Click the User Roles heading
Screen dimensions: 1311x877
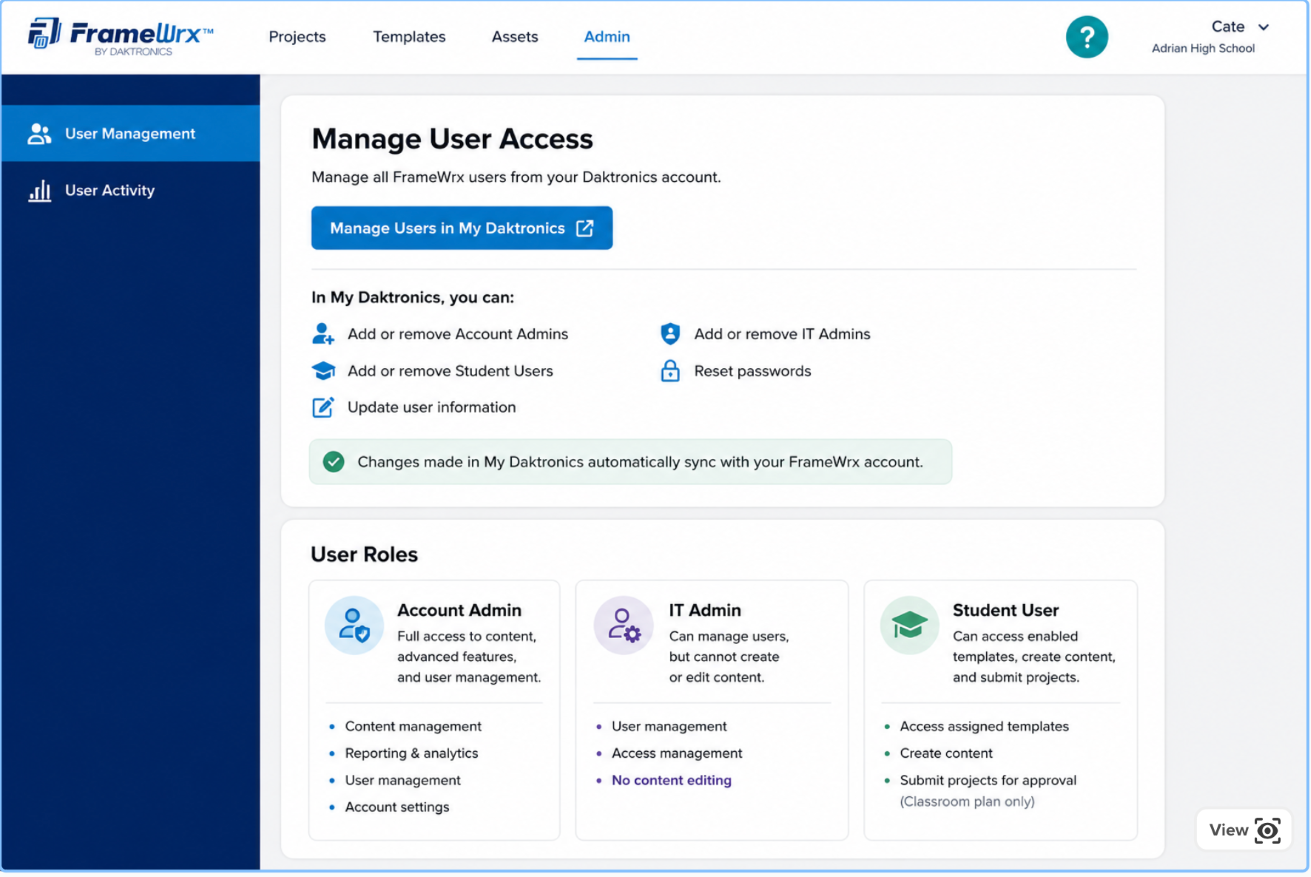pos(364,555)
